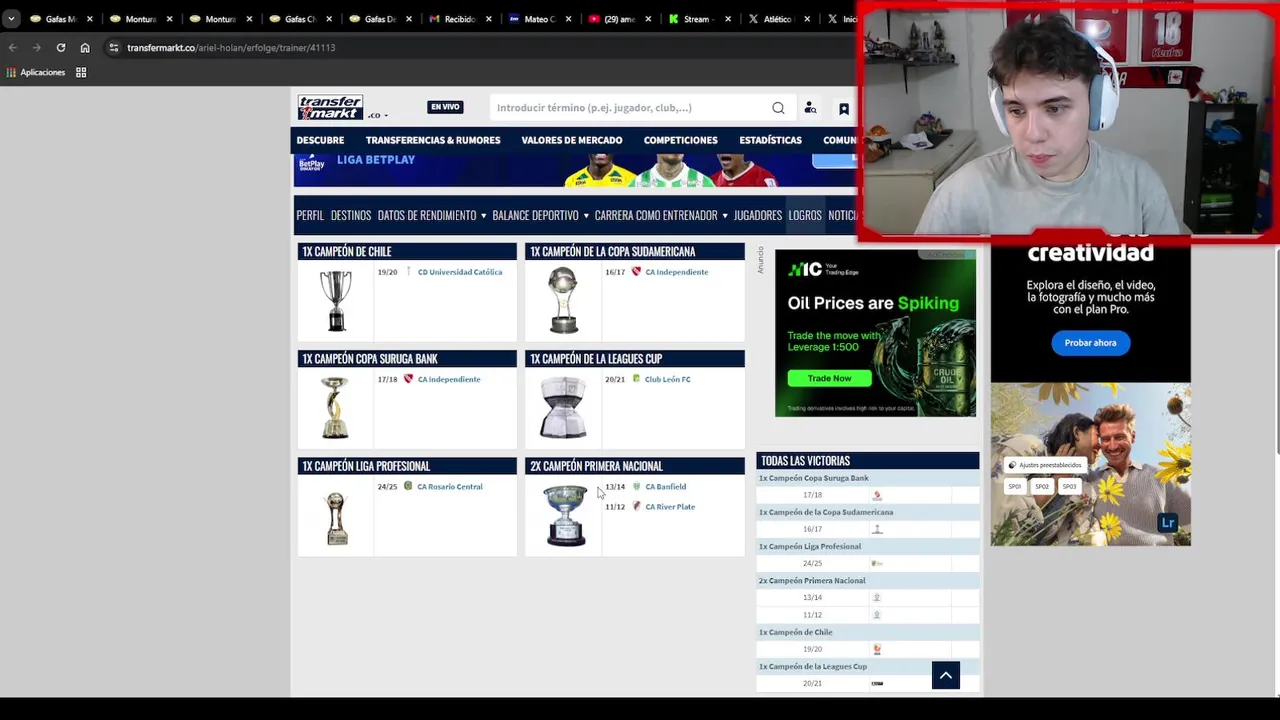Click the transfermarkt.co address bar URL
The width and height of the screenshot is (1280, 720).
231,47
